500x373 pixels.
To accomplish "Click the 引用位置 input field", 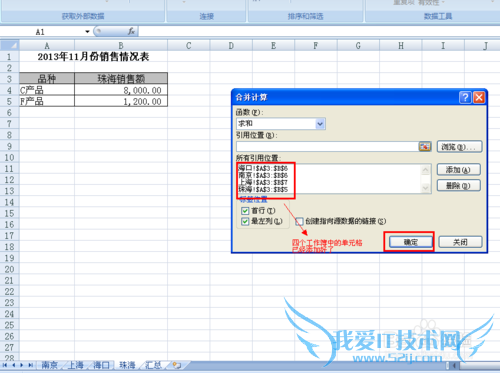I will click(327, 147).
